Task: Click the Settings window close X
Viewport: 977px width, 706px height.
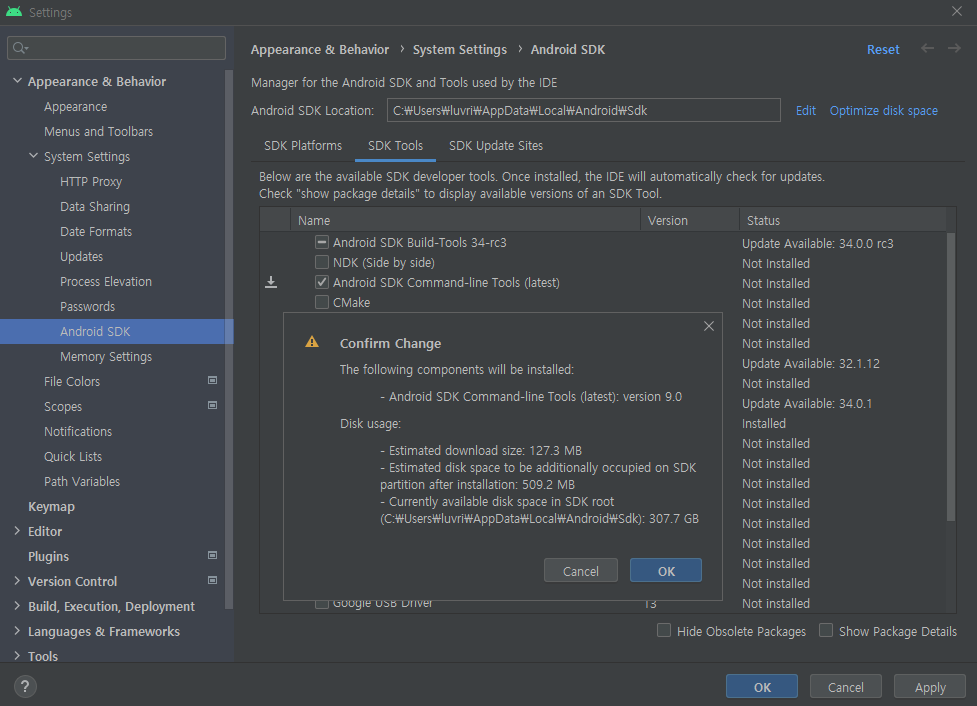Action: point(956,11)
